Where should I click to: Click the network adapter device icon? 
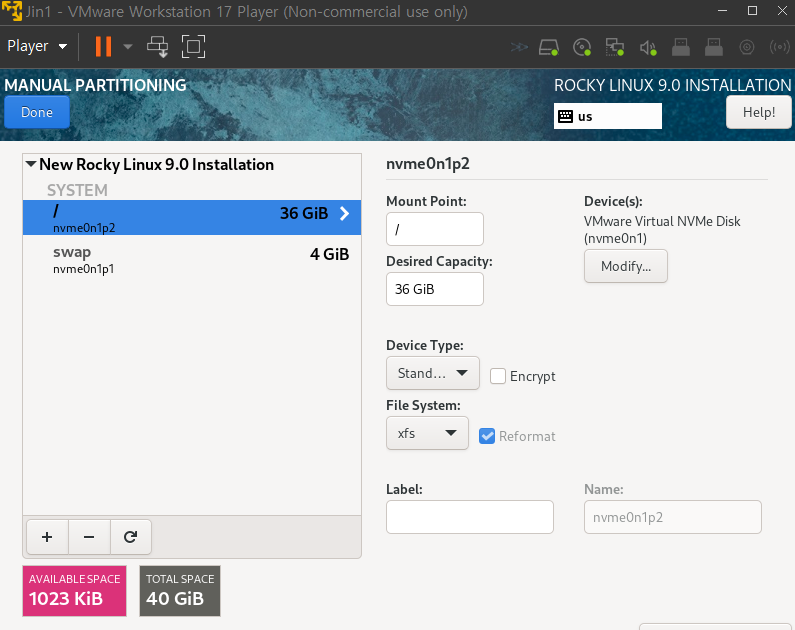pos(615,48)
